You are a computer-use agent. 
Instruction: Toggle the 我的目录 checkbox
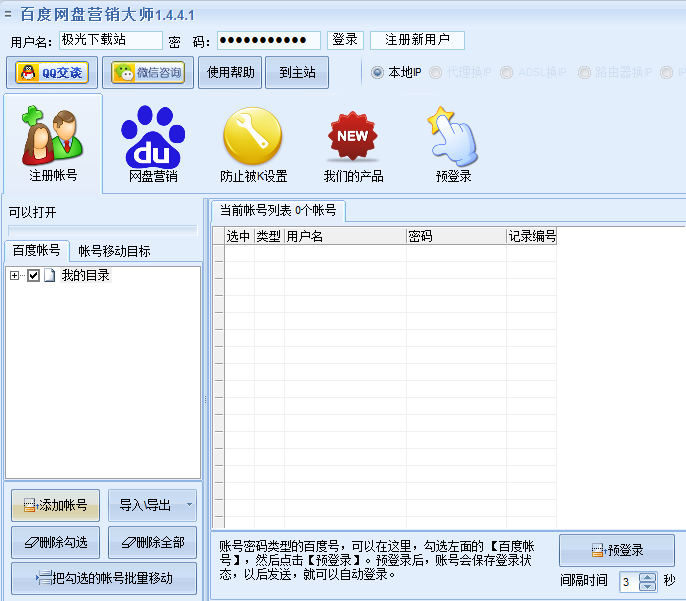click(x=33, y=276)
